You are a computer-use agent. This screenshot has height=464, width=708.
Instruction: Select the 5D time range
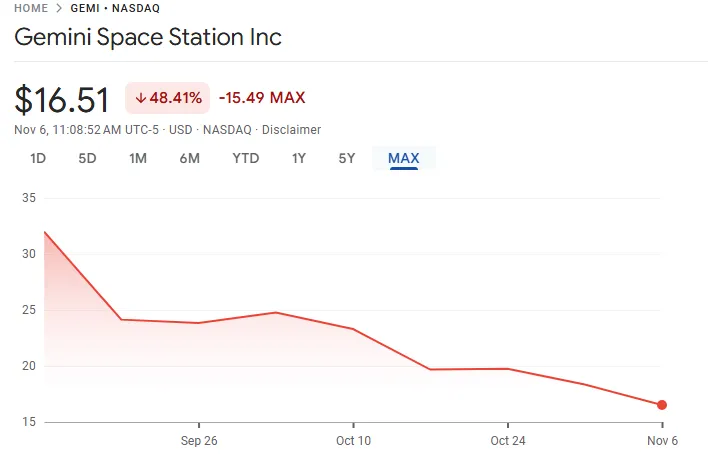click(88, 158)
